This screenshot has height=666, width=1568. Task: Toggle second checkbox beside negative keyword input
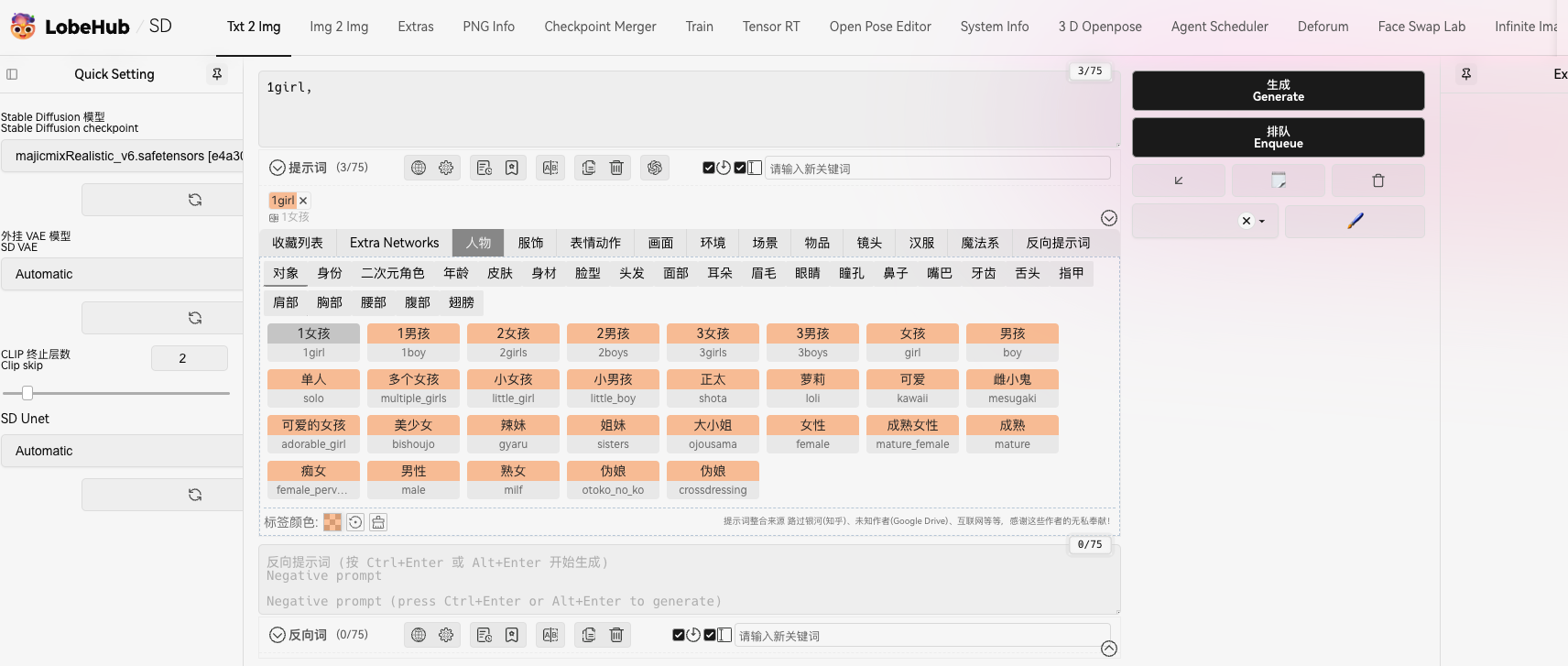tap(710, 635)
